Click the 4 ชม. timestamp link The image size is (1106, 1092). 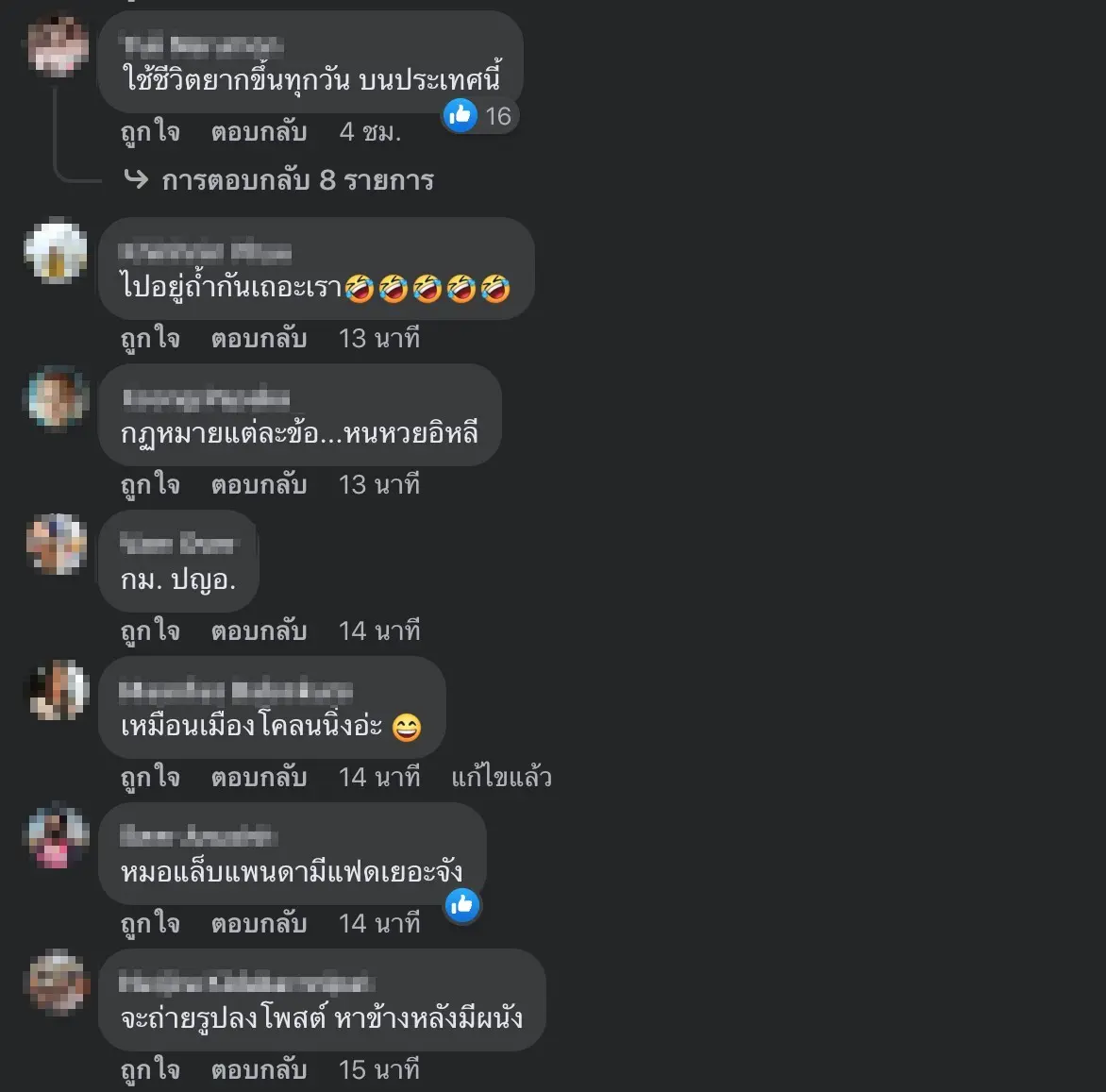(370, 131)
